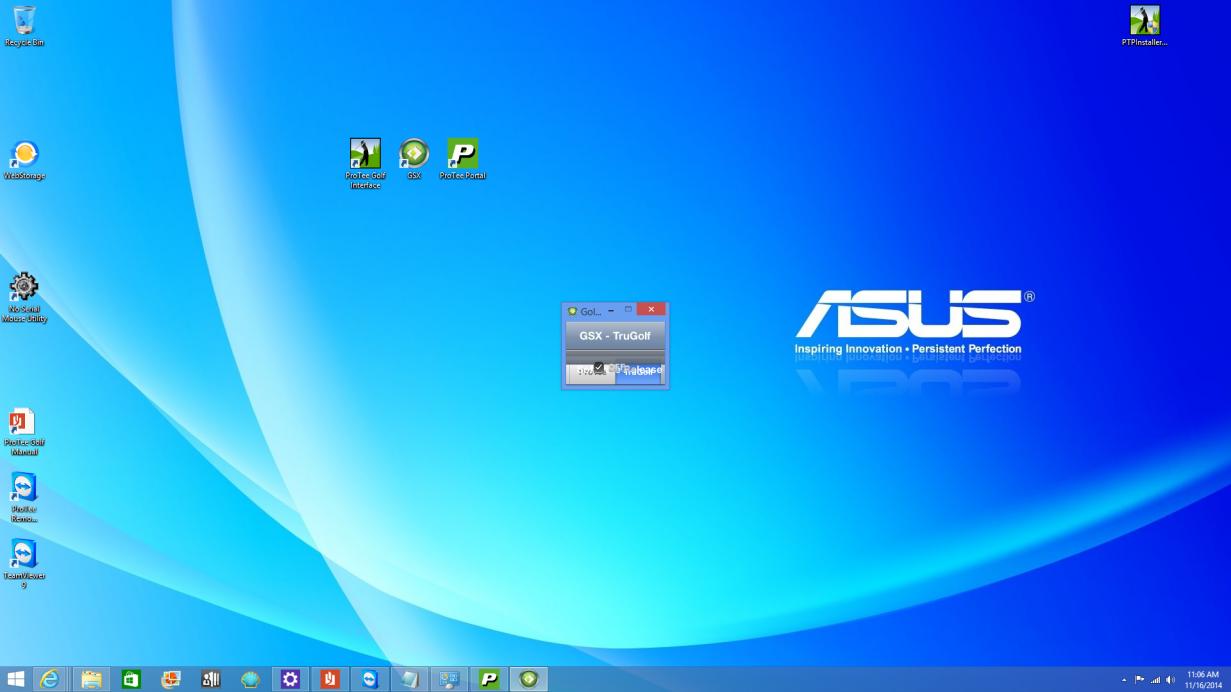
Task: Open the Windows Start button
Action: click(18, 679)
